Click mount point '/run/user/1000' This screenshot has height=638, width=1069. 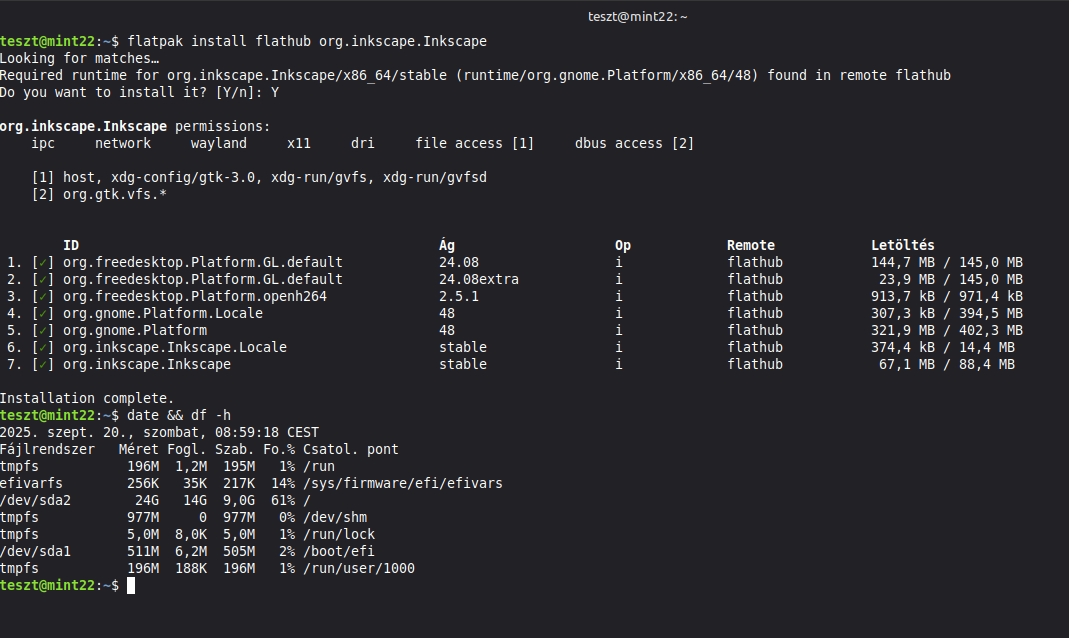tap(359, 568)
